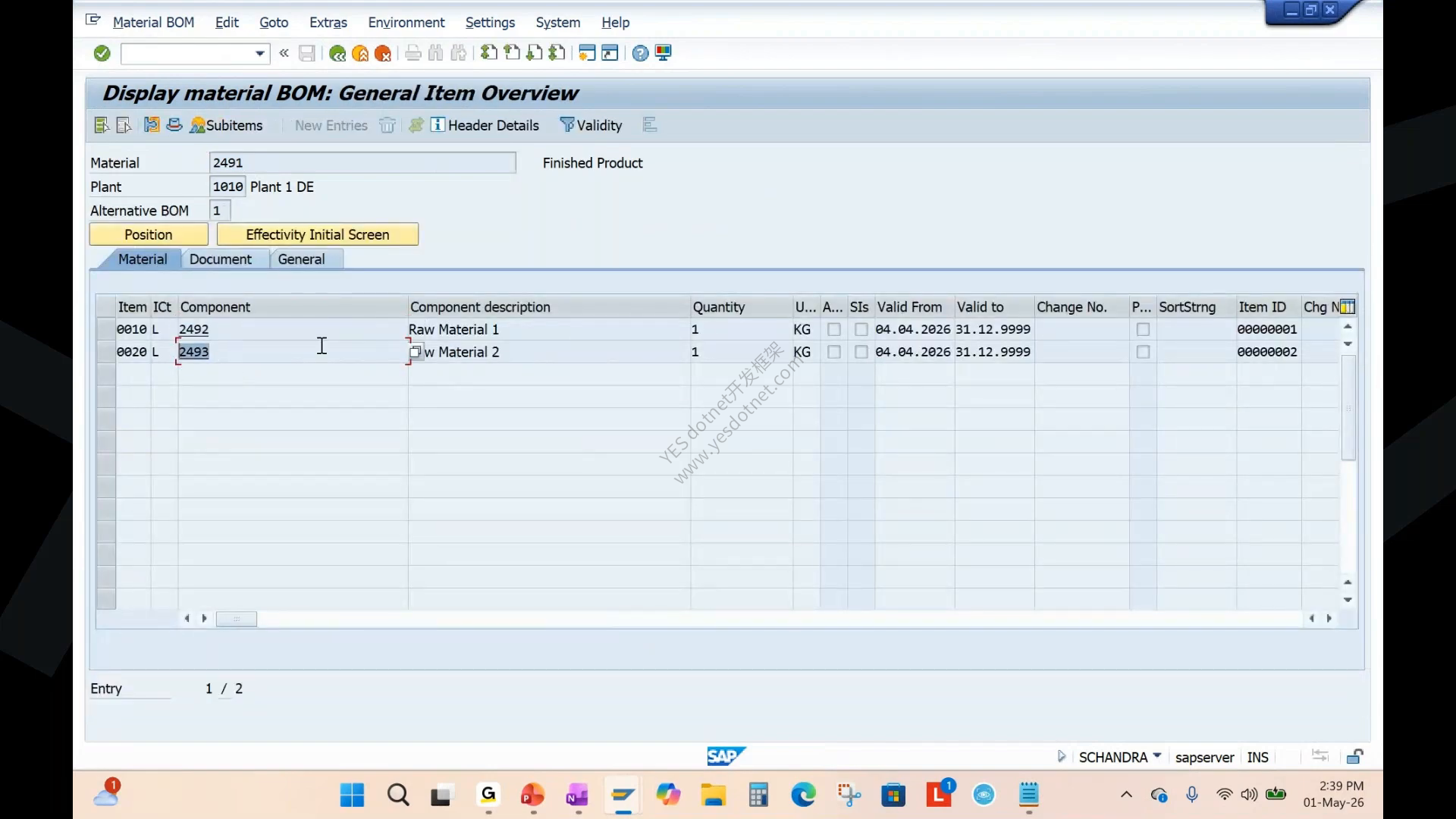Click the Position button
Viewport: 1456px width, 819px height.
point(149,234)
